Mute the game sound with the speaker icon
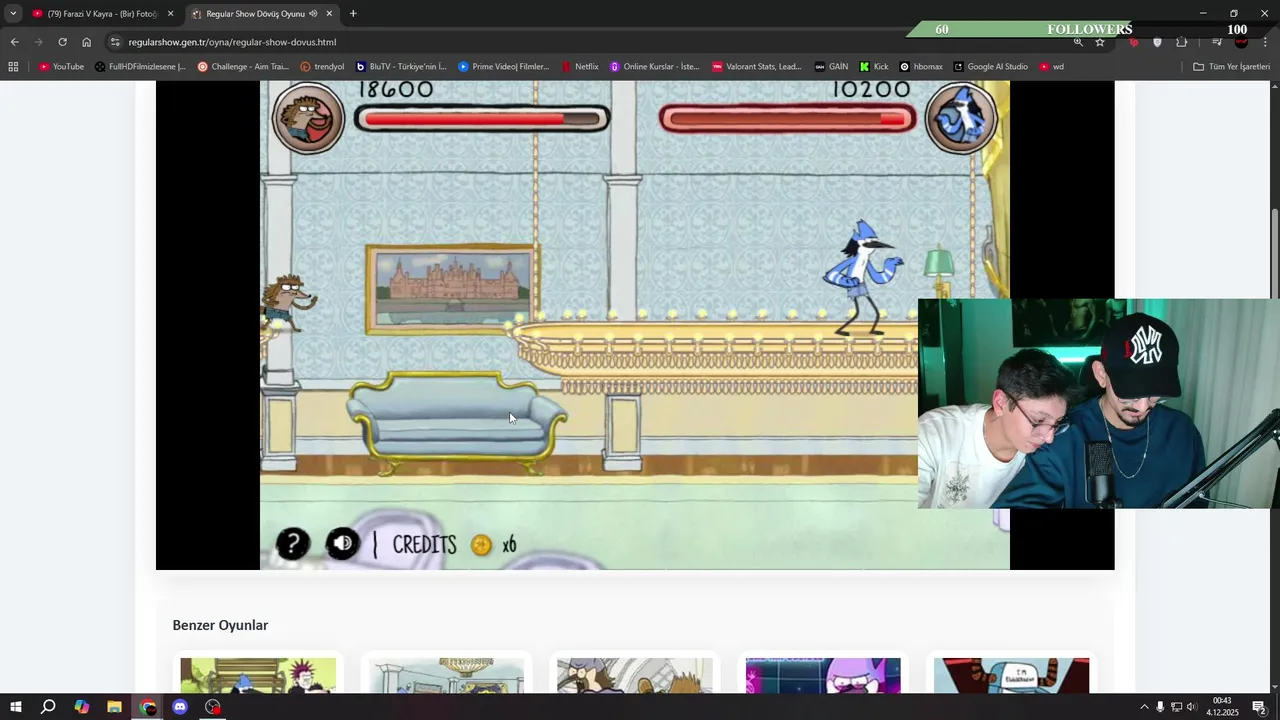The height and width of the screenshot is (720, 1280). (342, 544)
